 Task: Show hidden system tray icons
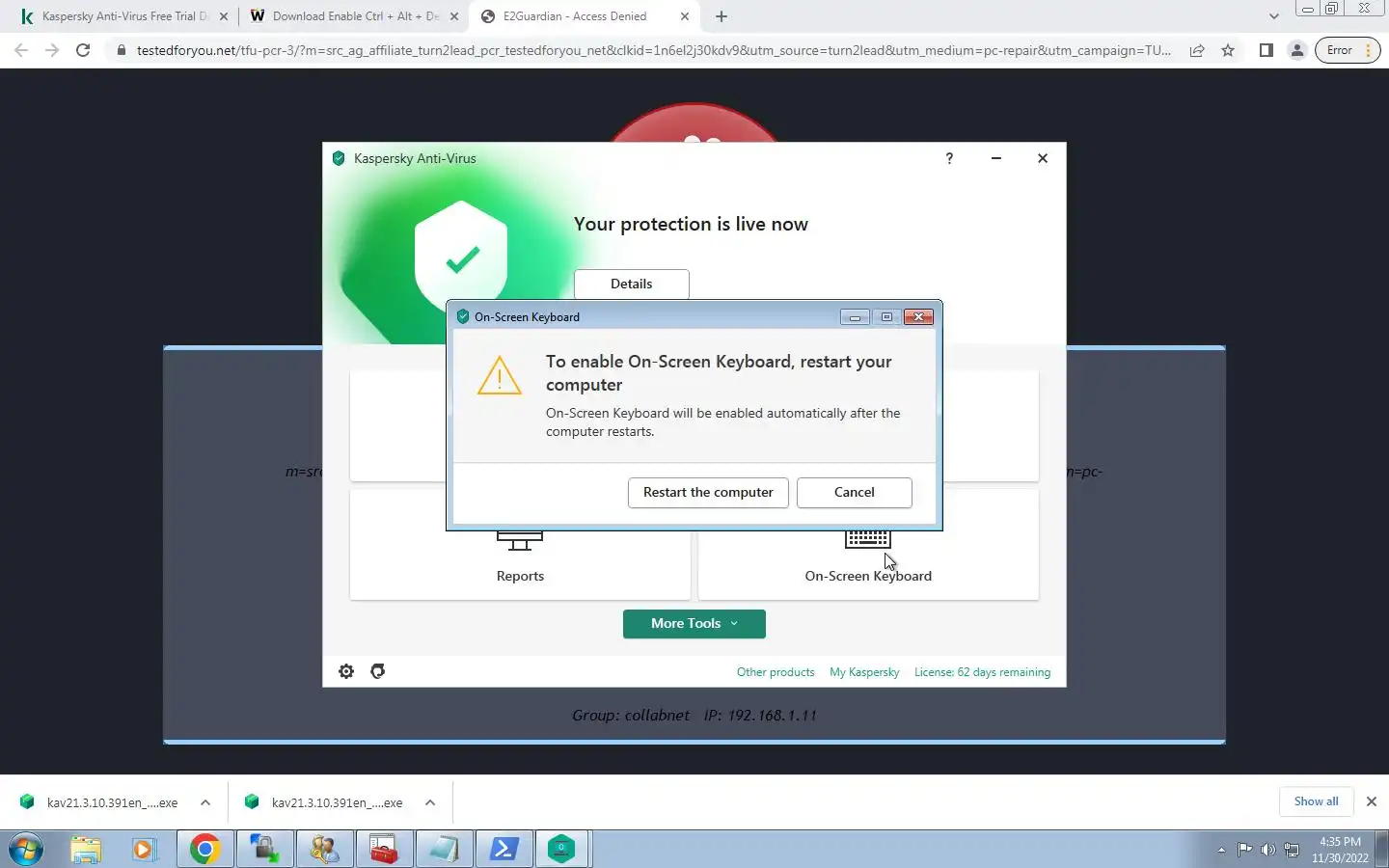coord(1221,850)
